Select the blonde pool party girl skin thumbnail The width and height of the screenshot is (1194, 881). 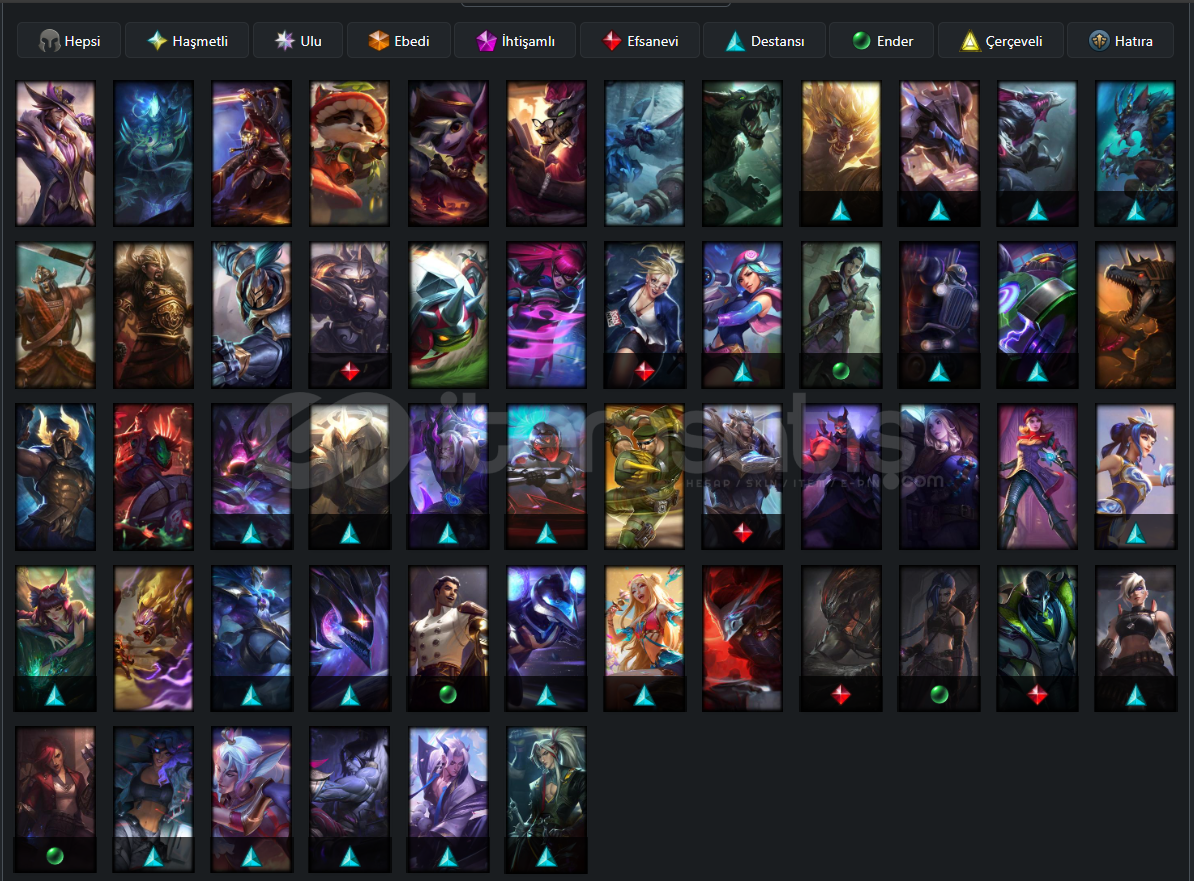click(644, 638)
